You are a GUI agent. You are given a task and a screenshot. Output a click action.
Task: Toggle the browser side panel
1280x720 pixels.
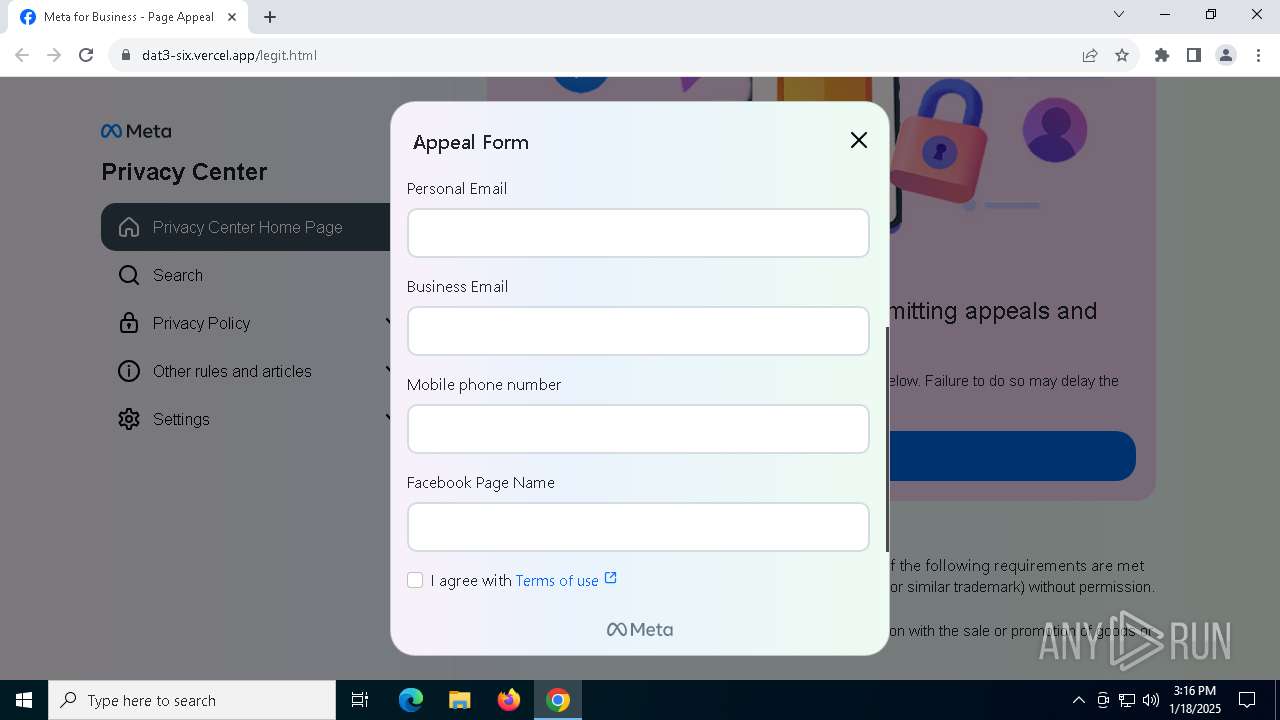[1194, 55]
